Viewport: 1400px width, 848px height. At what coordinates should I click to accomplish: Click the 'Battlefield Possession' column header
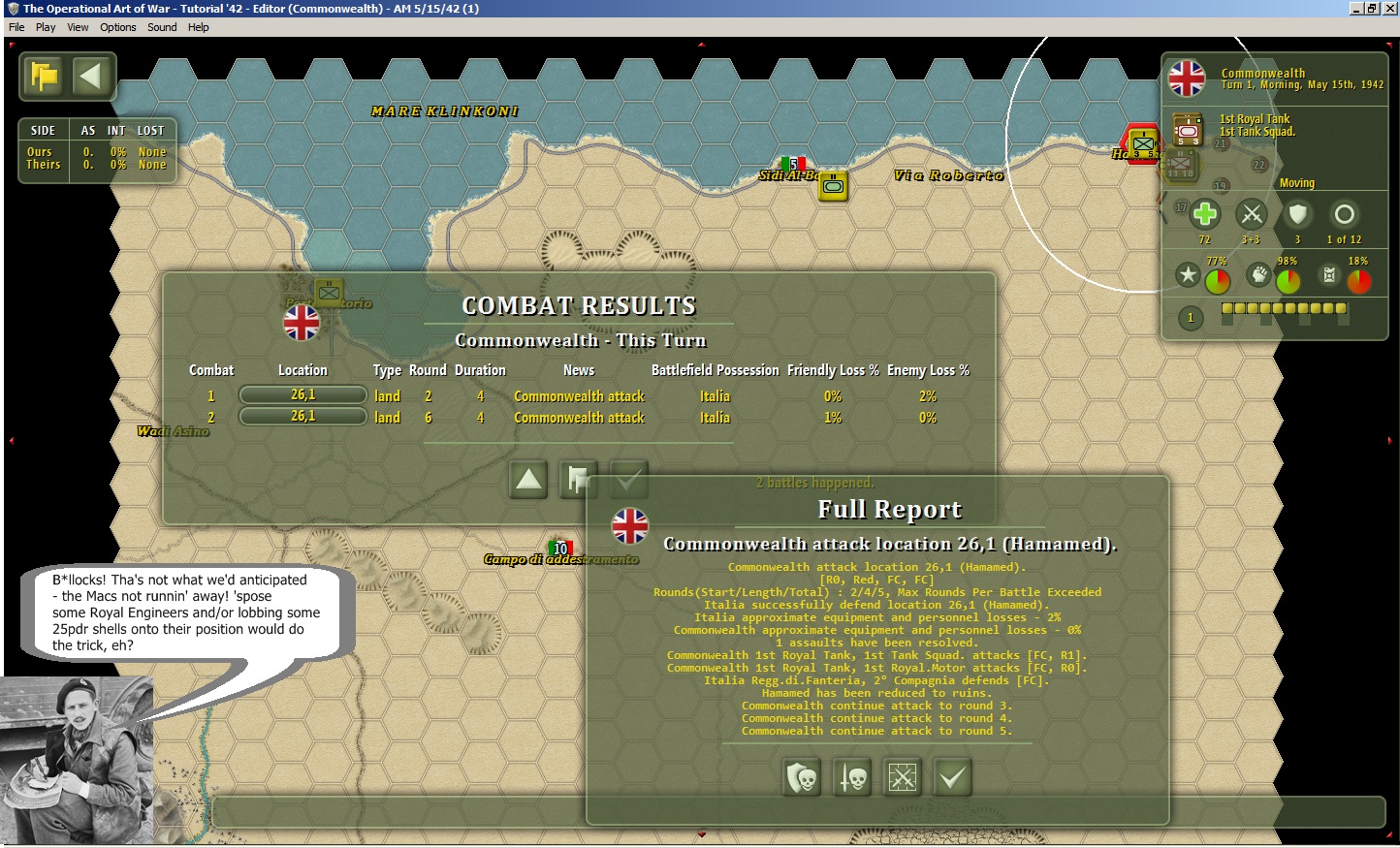[x=716, y=370]
